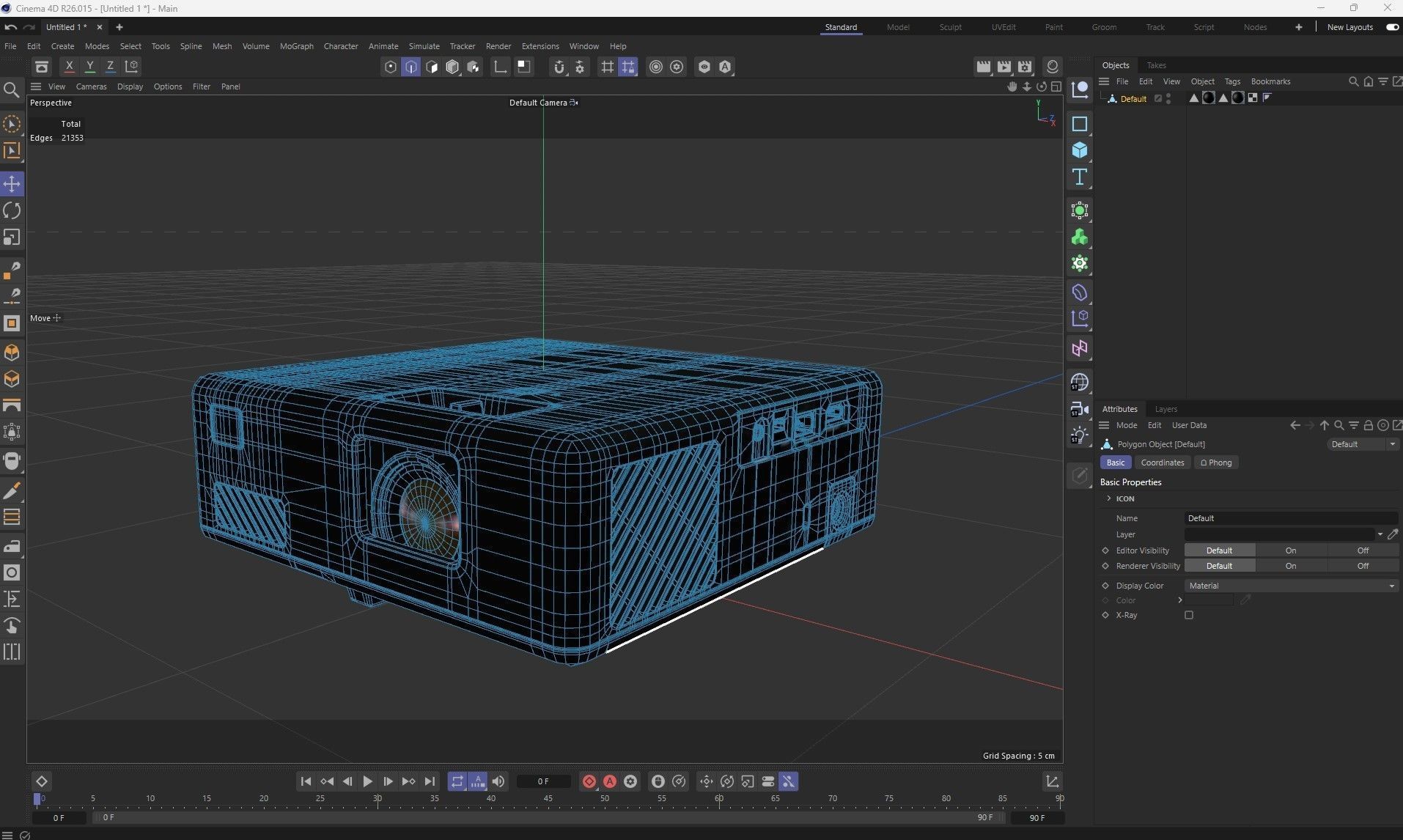Switch to the Takes tab

click(1156, 65)
